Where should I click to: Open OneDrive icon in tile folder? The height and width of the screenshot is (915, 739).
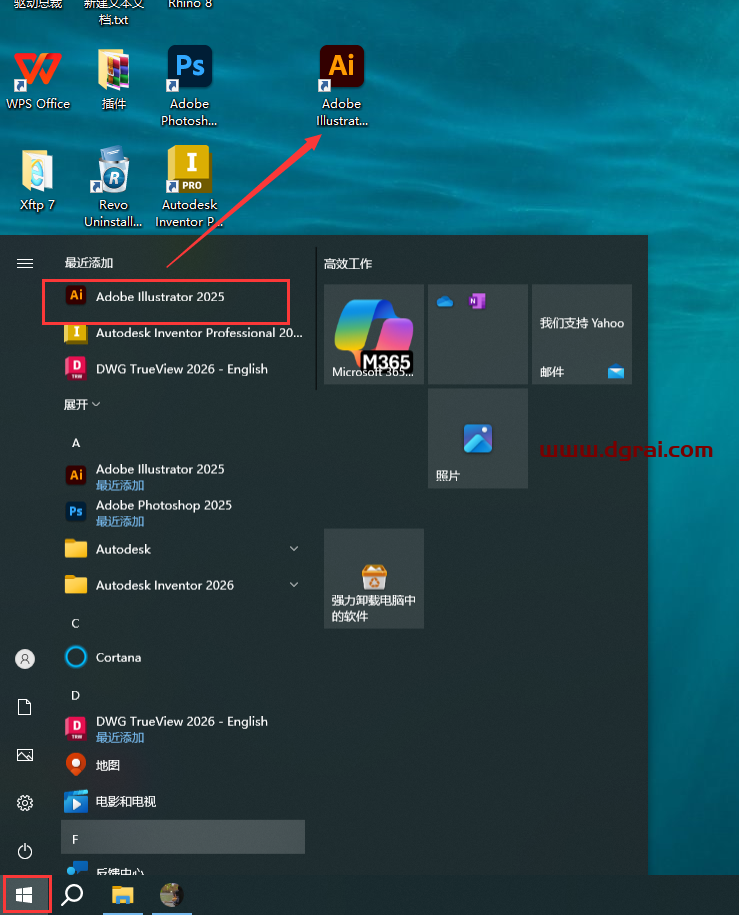pos(445,301)
